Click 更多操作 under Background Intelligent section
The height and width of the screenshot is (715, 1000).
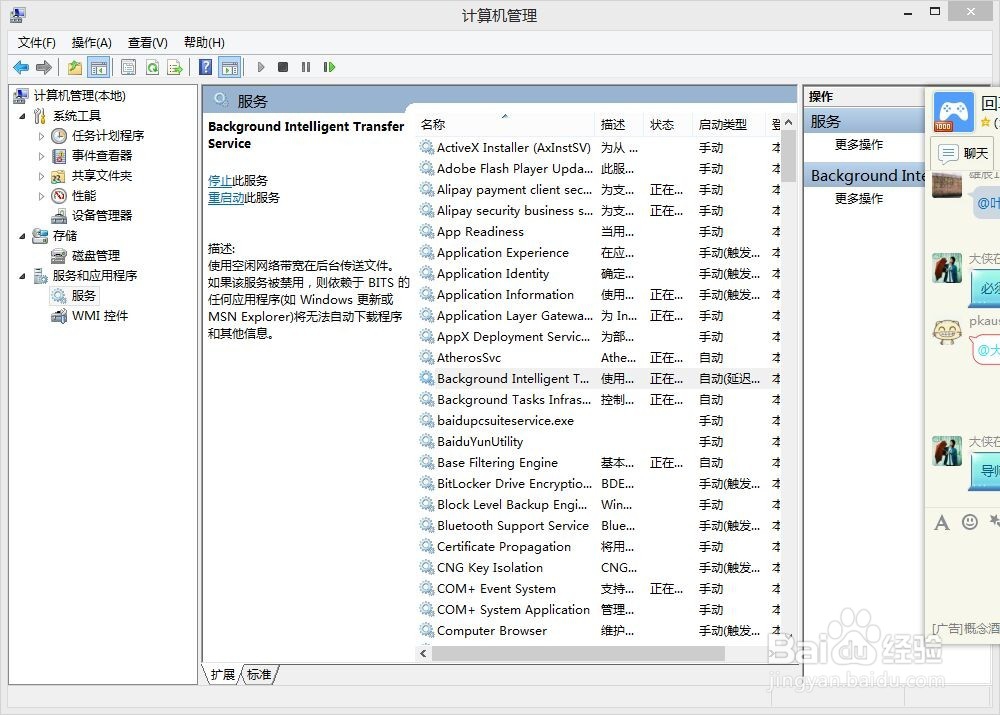point(859,199)
